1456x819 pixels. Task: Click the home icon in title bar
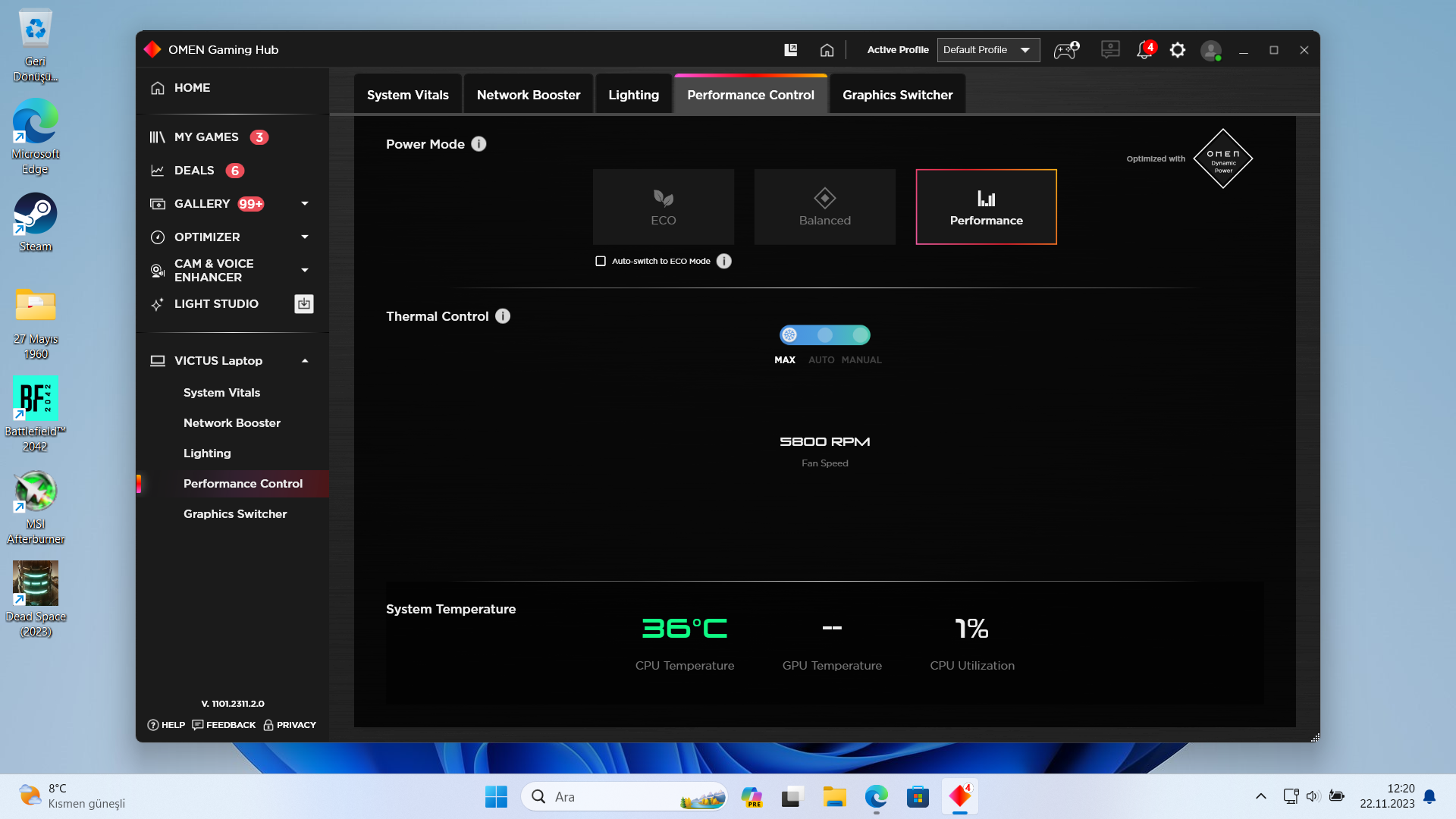[827, 50]
